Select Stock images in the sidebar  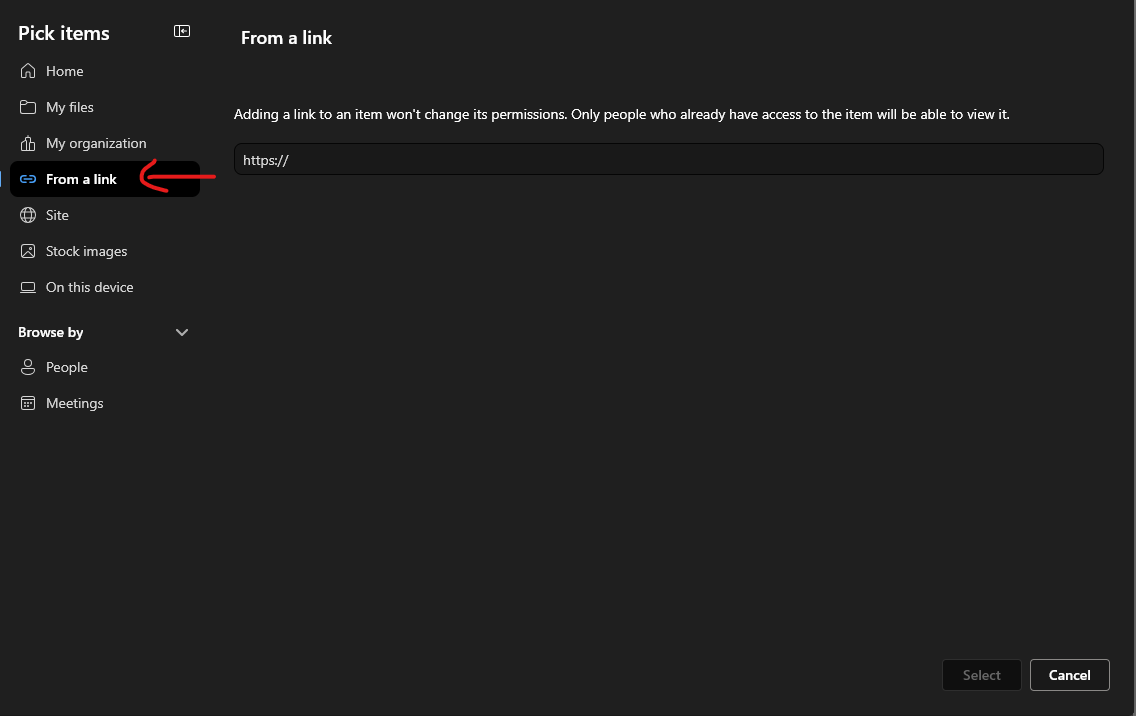tap(86, 251)
